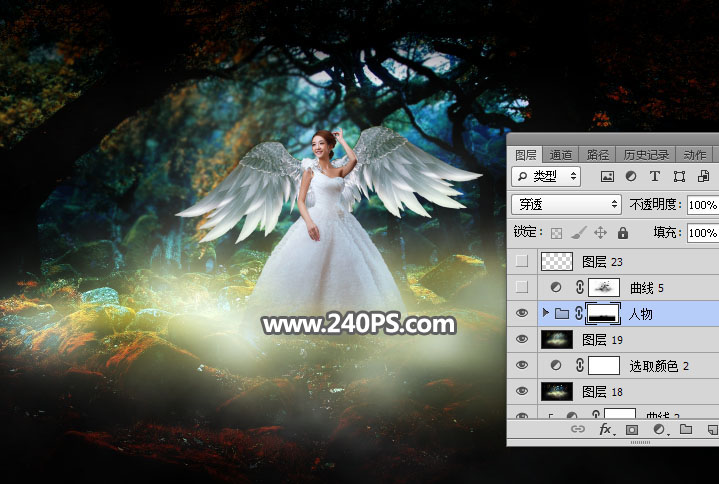Show hidden layer 曲线 5
Screen dimensions: 719x484
(522, 287)
